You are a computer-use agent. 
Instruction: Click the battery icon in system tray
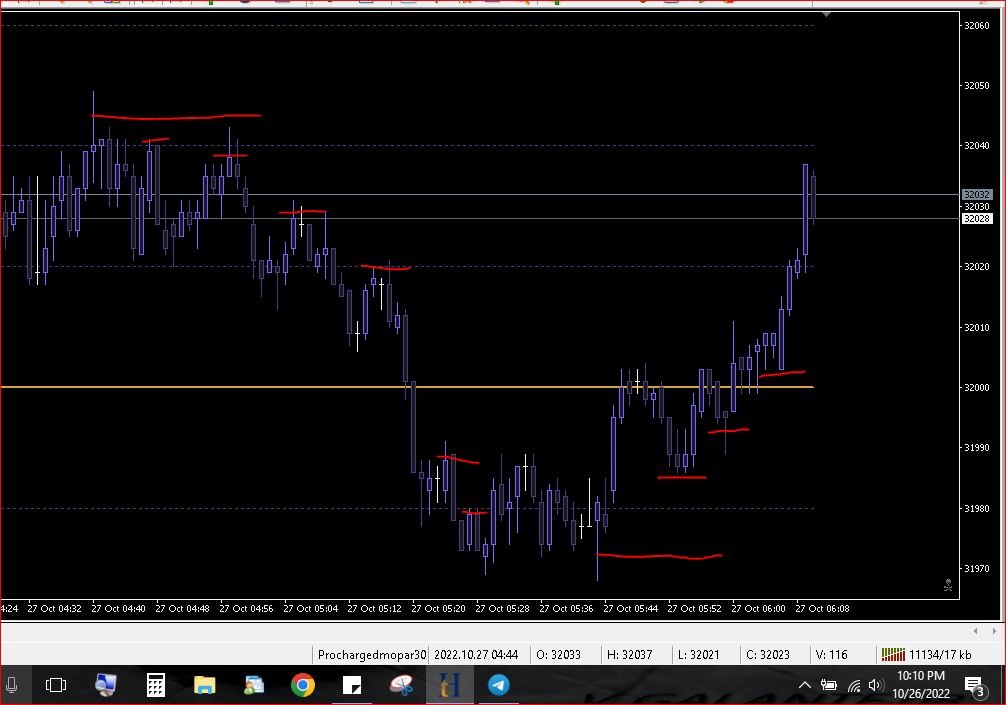tap(828, 685)
